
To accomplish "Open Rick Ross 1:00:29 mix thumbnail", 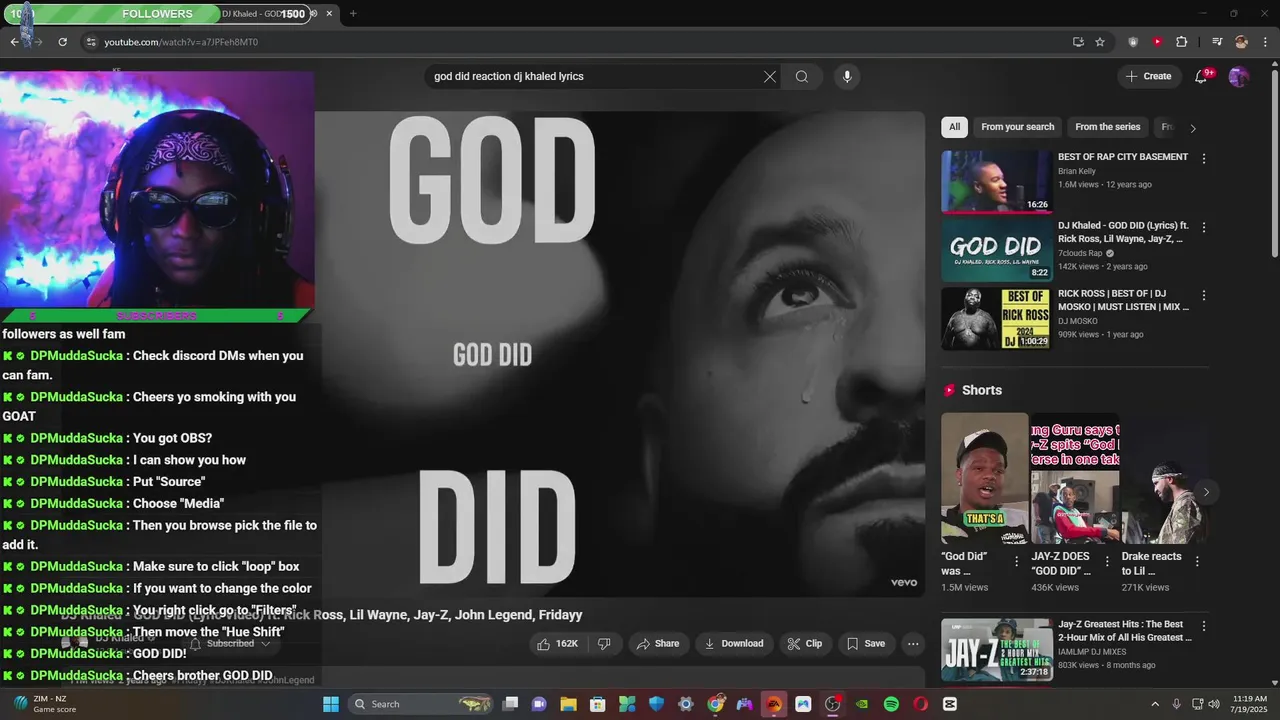I will click(x=996, y=319).
